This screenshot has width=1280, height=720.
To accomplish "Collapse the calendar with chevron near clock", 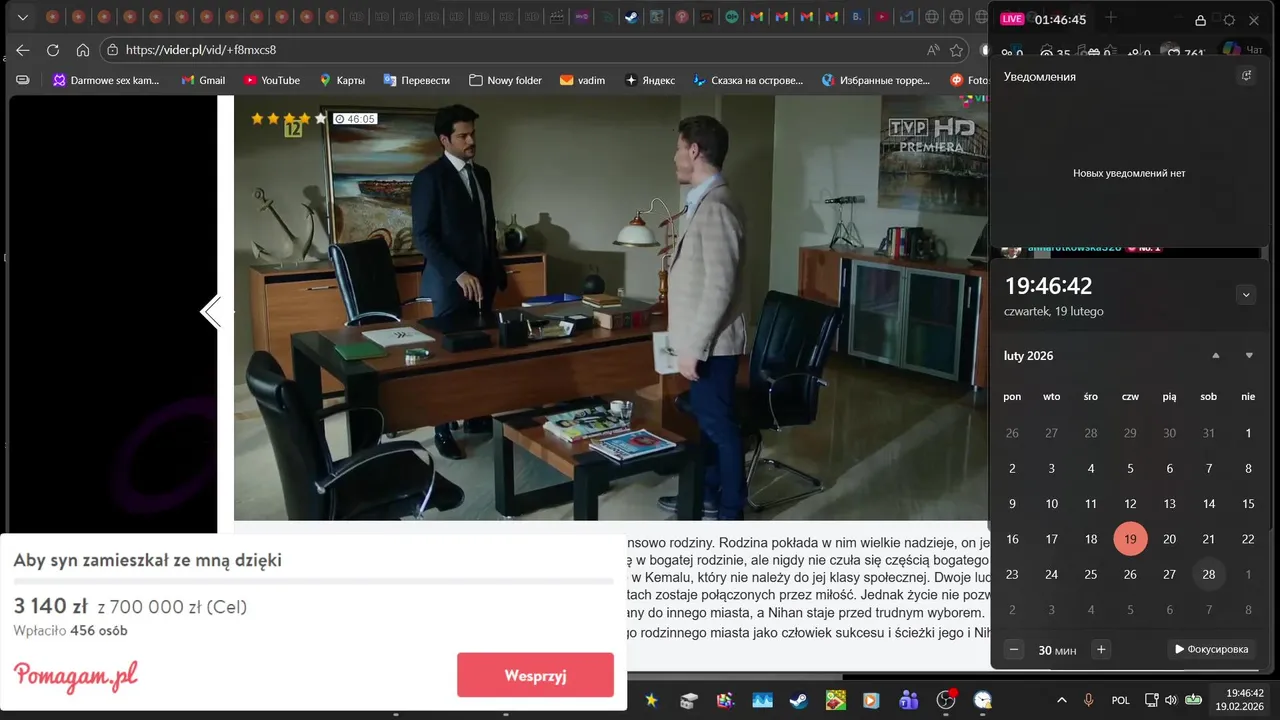I will pyautogui.click(x=1245, y=294).
